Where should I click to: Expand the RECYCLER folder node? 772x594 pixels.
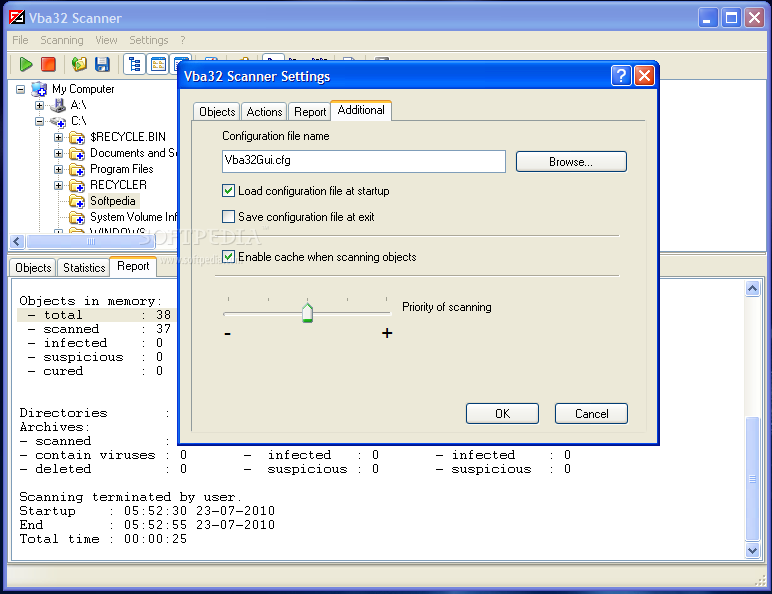point(58,185)
